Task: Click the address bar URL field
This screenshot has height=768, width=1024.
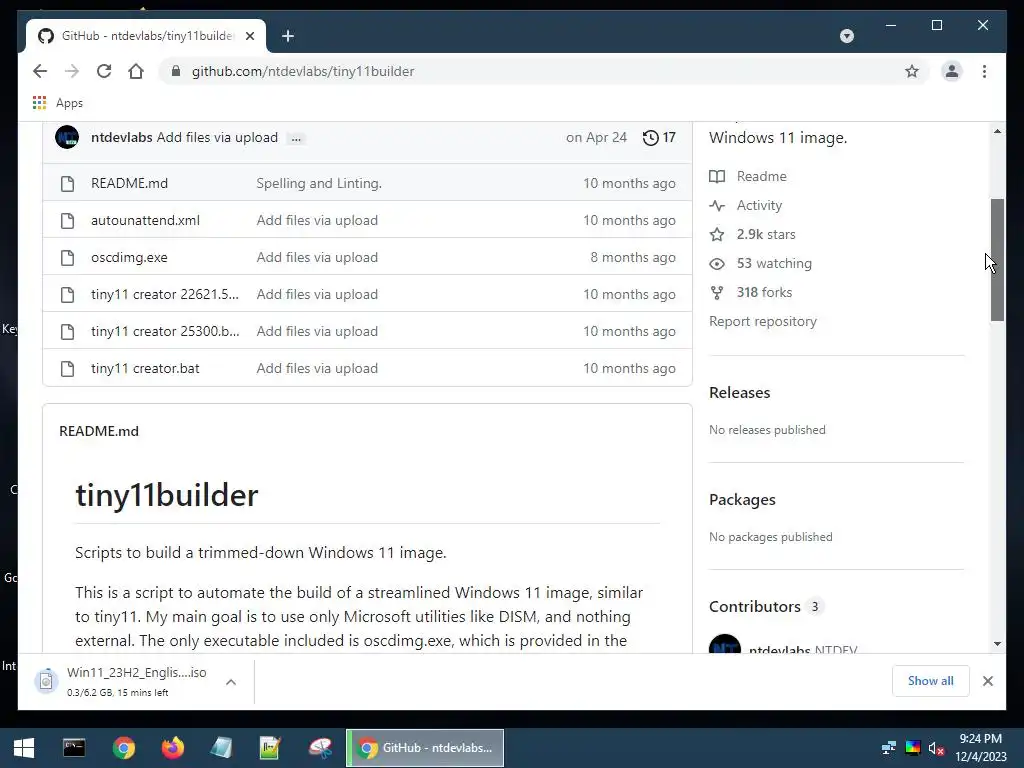Action: click(x=542, y=71)
